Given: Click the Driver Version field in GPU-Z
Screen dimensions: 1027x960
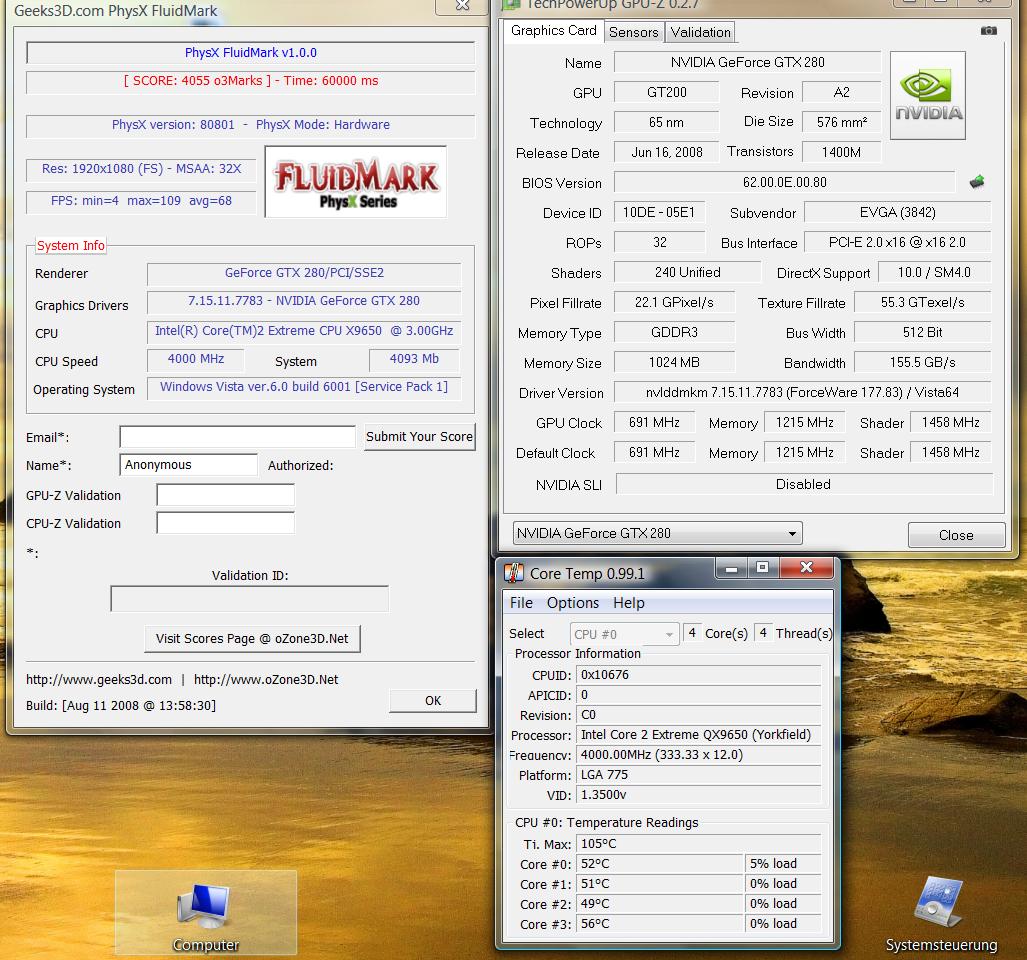Looking at the screenshot, I should click(802, 392).
